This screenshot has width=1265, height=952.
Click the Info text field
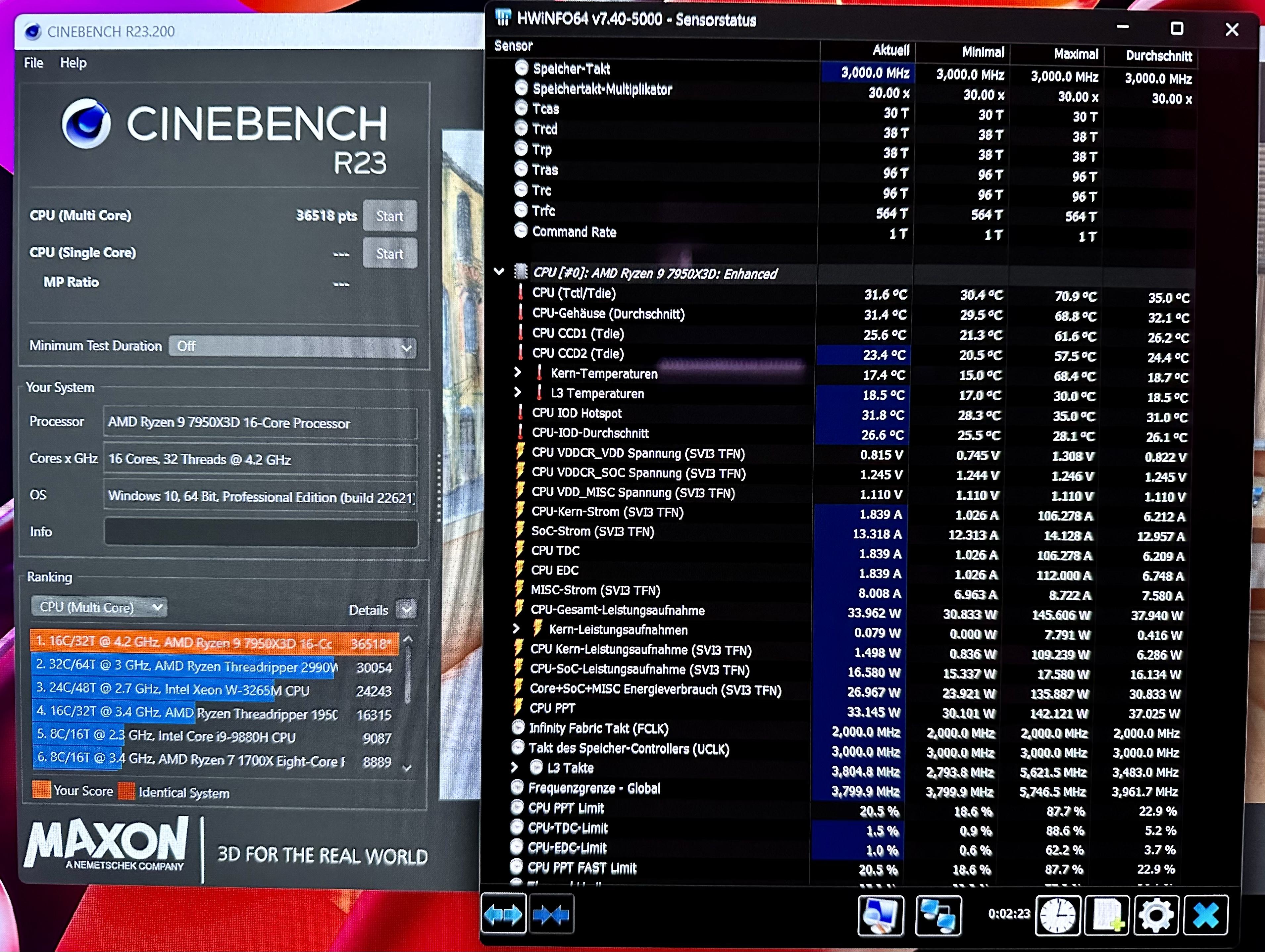(x=260, y=532)
